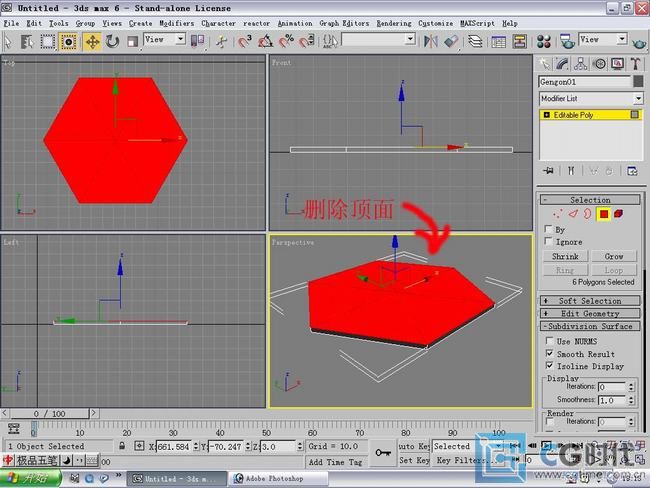The height and width of the screenshot is (488, 650).
Task: Collapse the Selection rollout
Action: (590, 200)
